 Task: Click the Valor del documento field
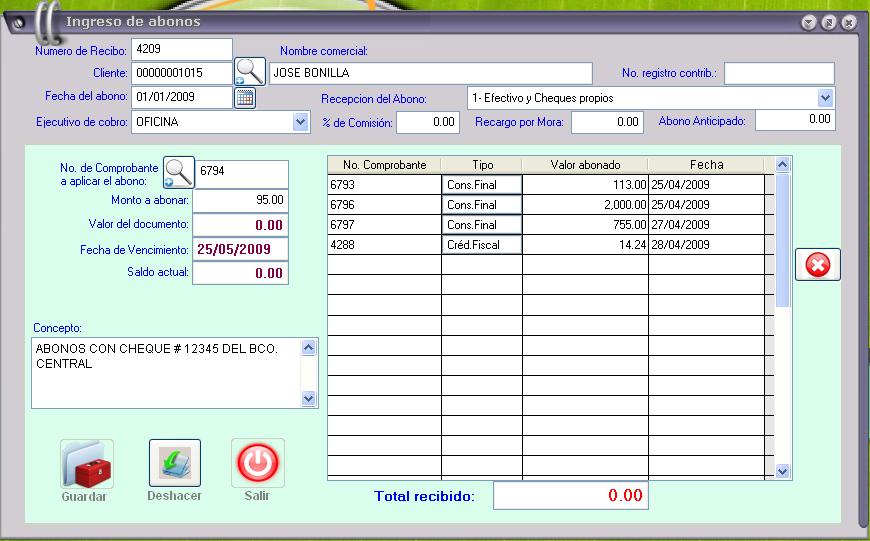coord(240,225)
